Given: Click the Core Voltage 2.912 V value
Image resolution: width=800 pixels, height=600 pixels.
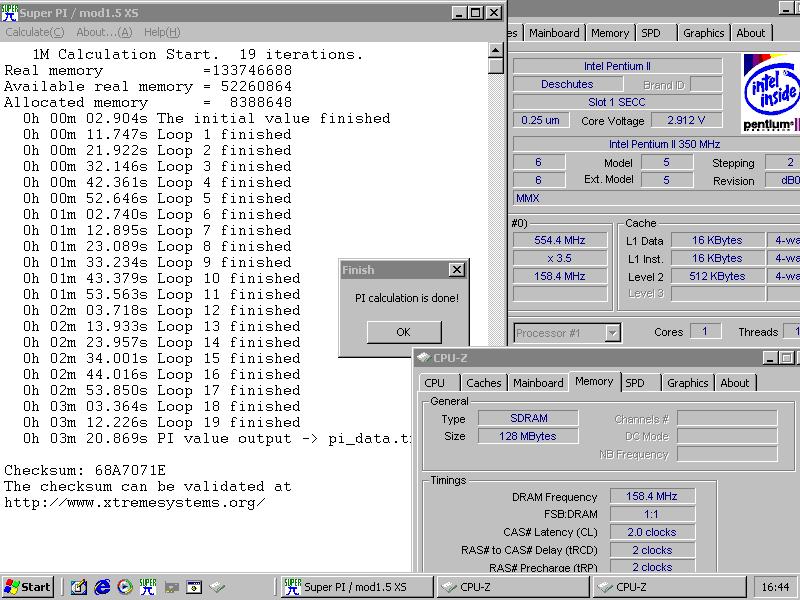Looking at the screenshot, I should tap(687, 120).
